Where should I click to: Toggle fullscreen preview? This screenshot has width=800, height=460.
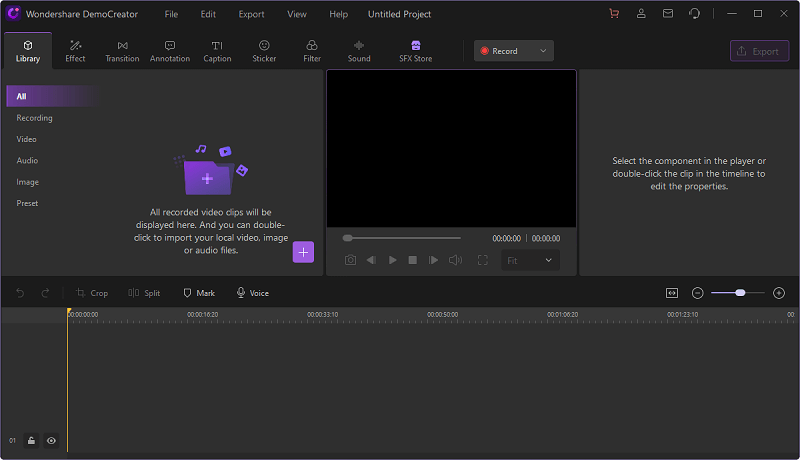click(483, 260)
